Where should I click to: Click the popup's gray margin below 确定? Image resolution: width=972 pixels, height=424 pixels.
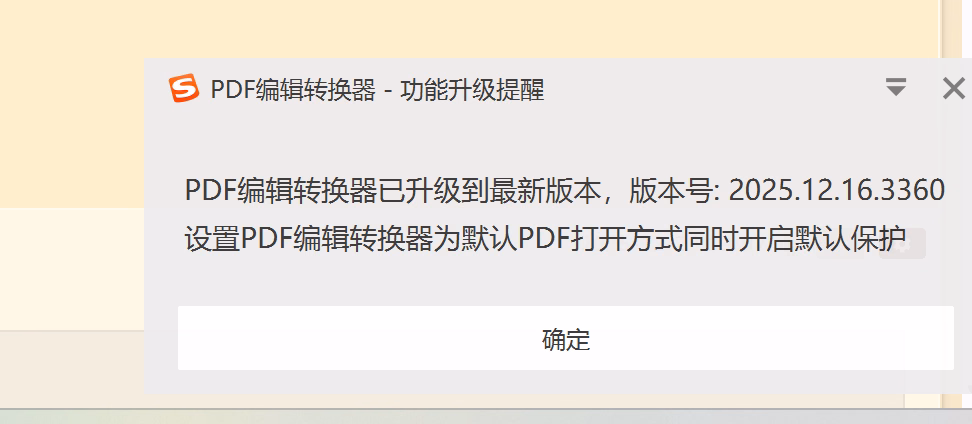pos(558,382)
